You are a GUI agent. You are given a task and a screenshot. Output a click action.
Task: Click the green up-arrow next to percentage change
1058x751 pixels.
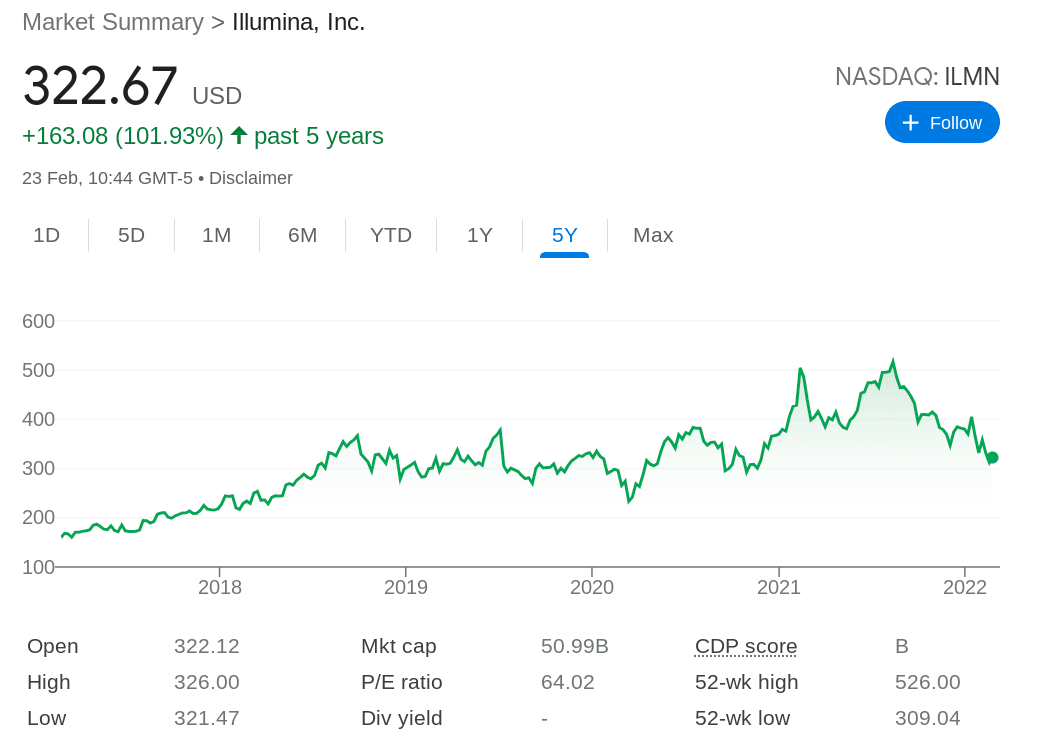239,136
